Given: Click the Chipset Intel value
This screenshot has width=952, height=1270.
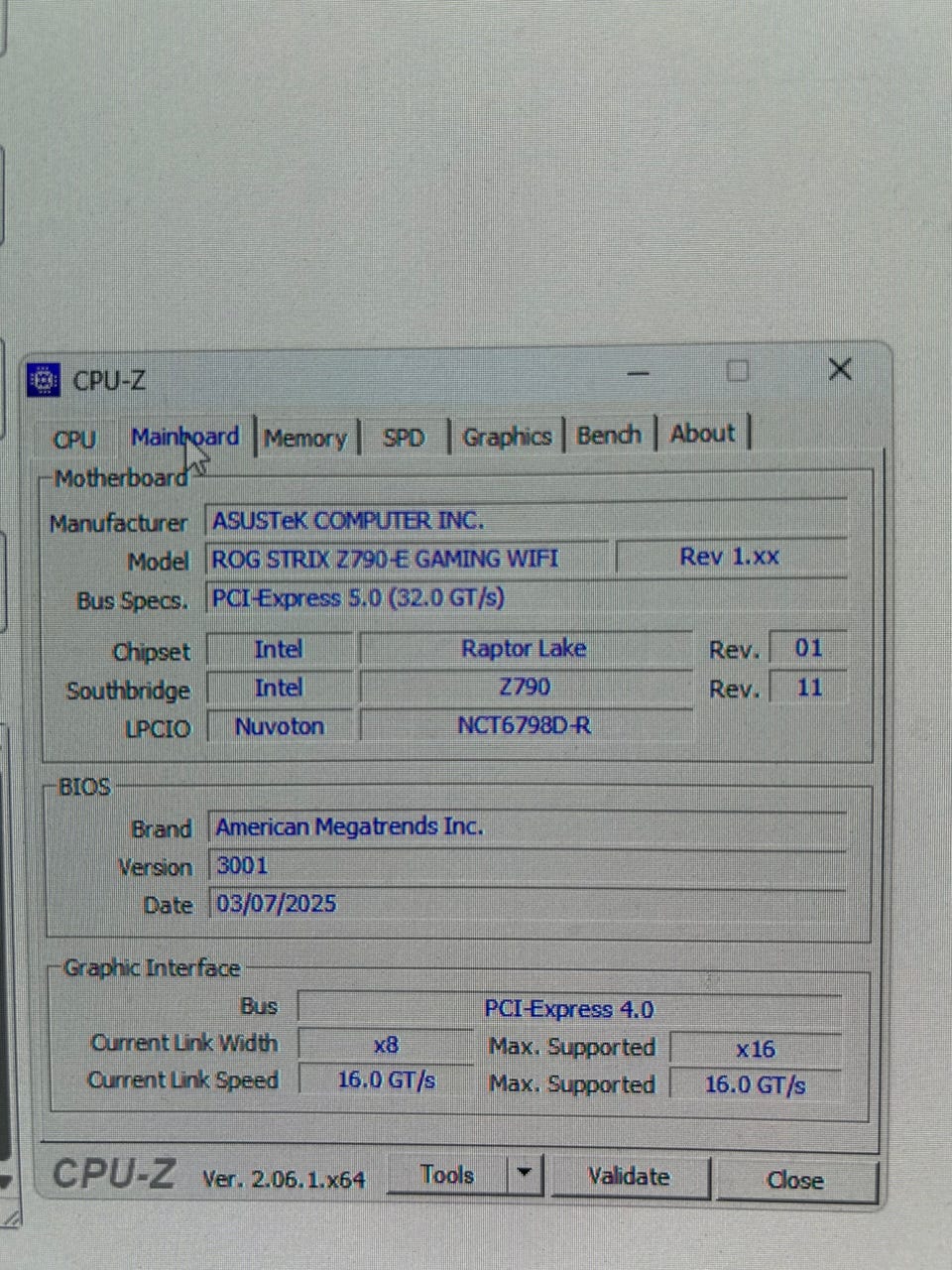Looking at the screenshot, I should click(279, 650).
